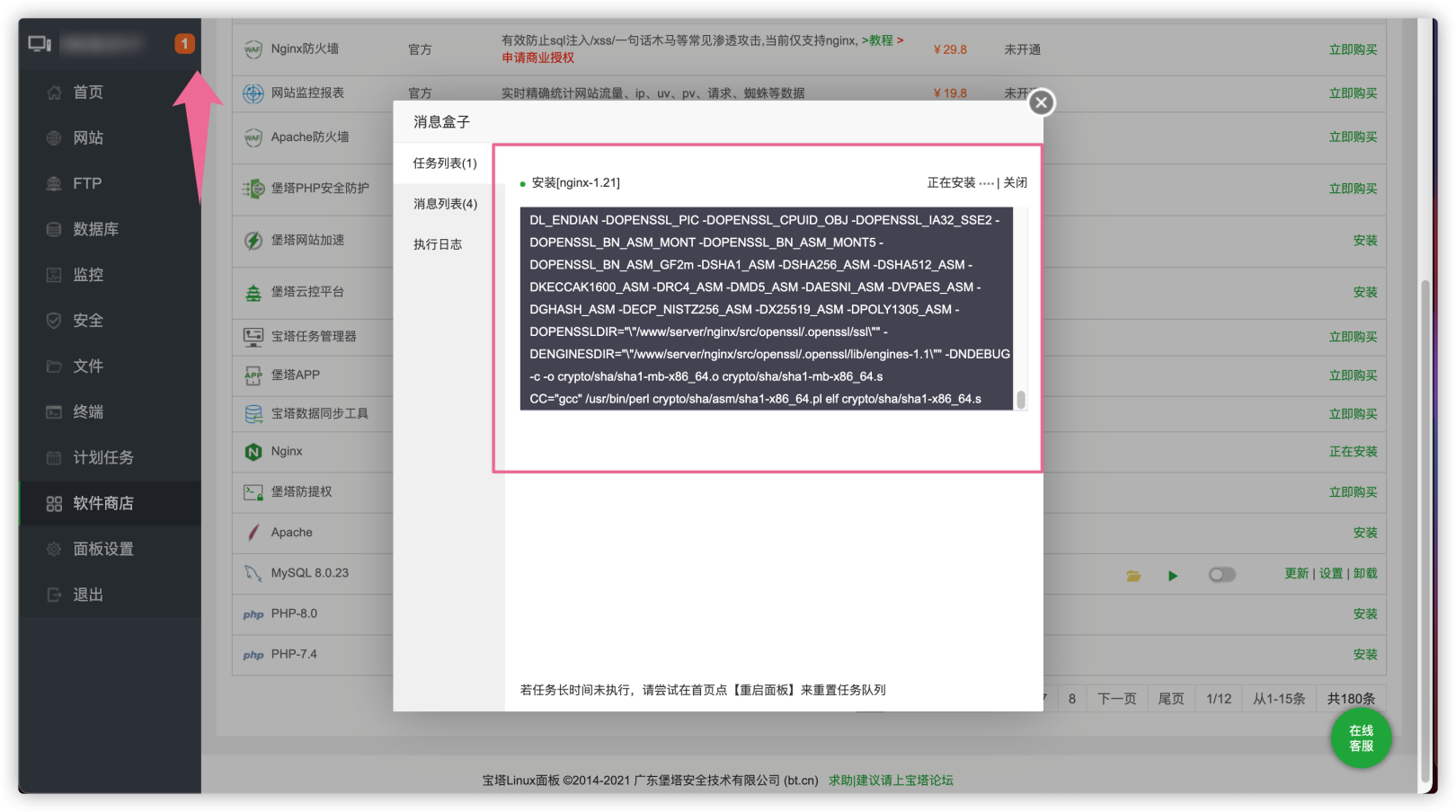Open the 监控 section in the sidebar
Image resolution: width=1456 pixels, height=812 pixels.
(x=87, y=274)
